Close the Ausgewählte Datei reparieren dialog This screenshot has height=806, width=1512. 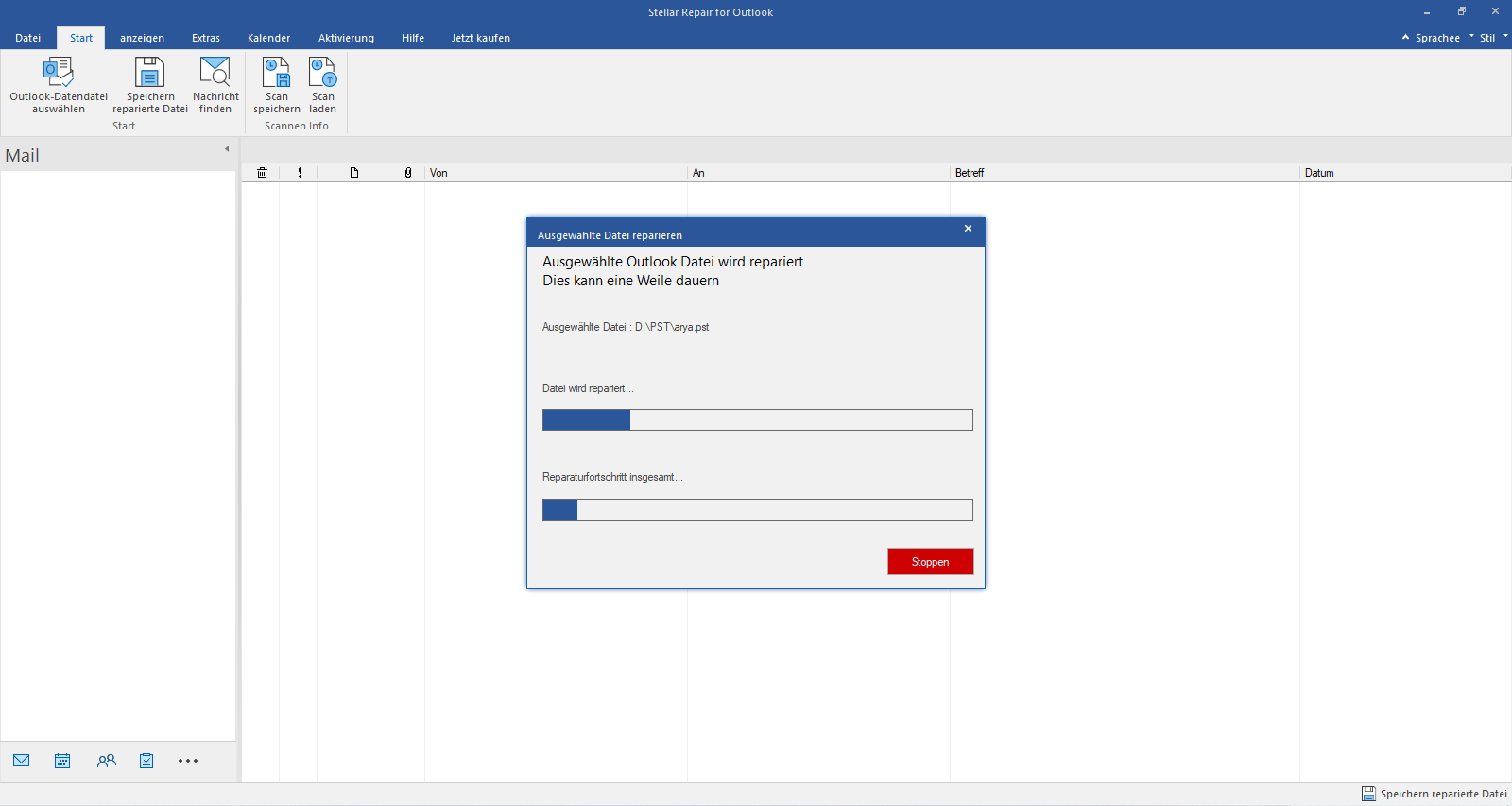tap(968, 229)
